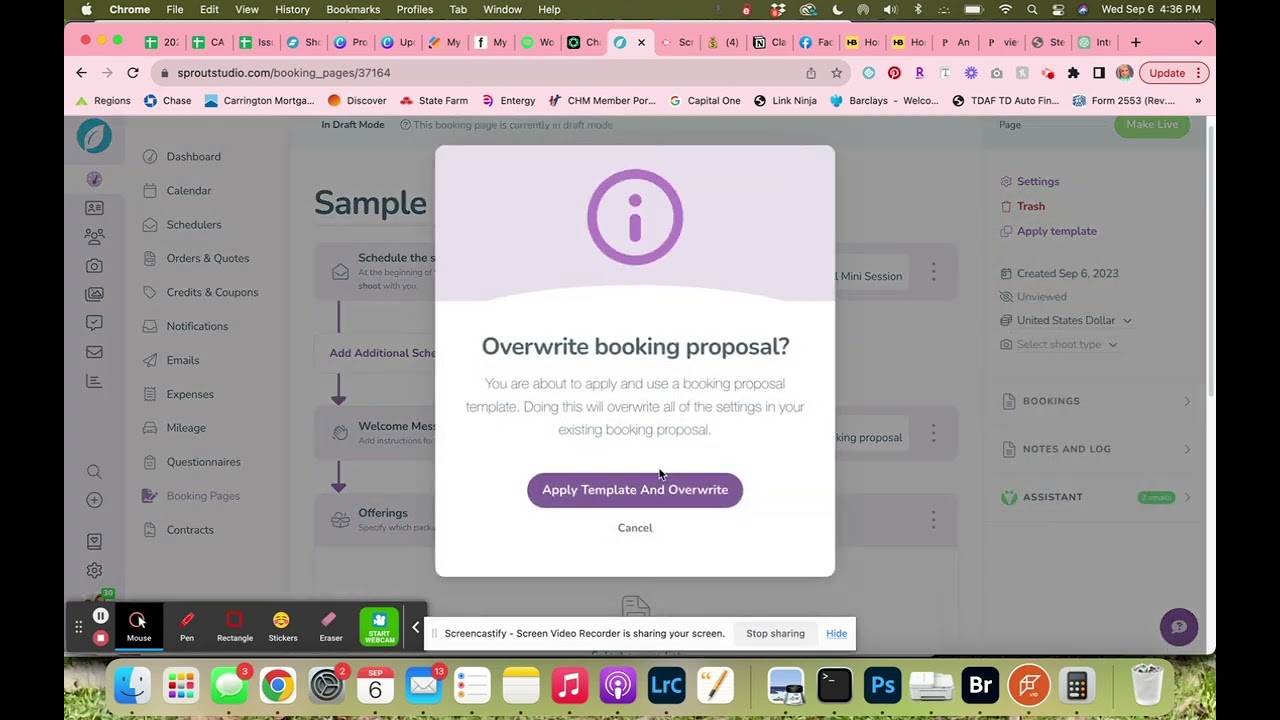The image size is (1280, 720).
Task: Open options menu for booking proposal step
Action: (933, 433)
